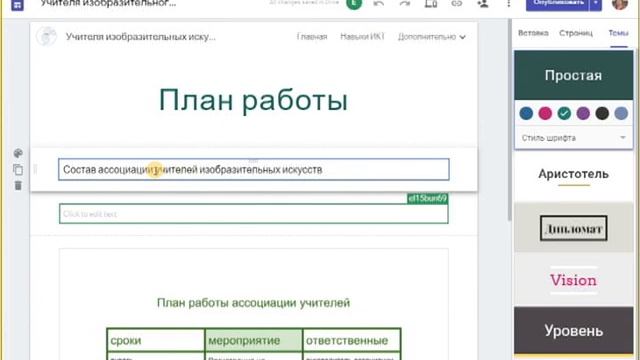Click site name in page header
640x360 pixels.
pos(140,37)
